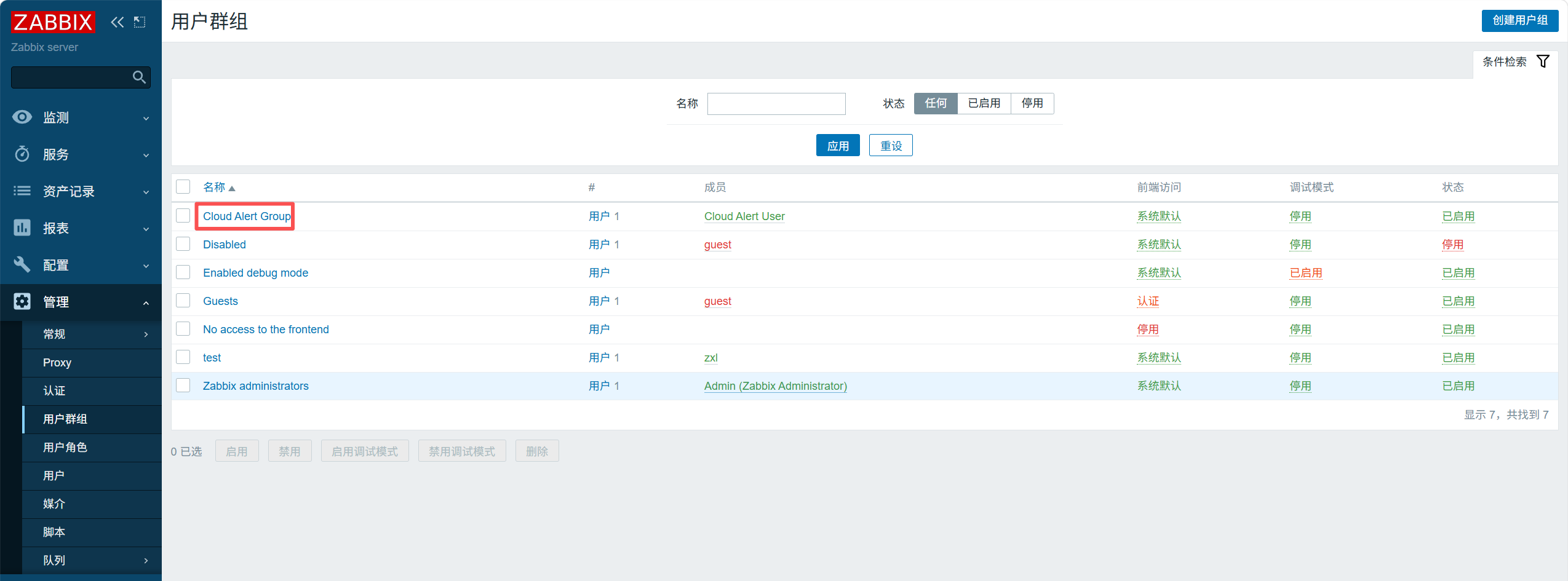This screenshot has height=581, width=1568.
Task: Collapse the 管理 menu chevron
Action: 146,302
